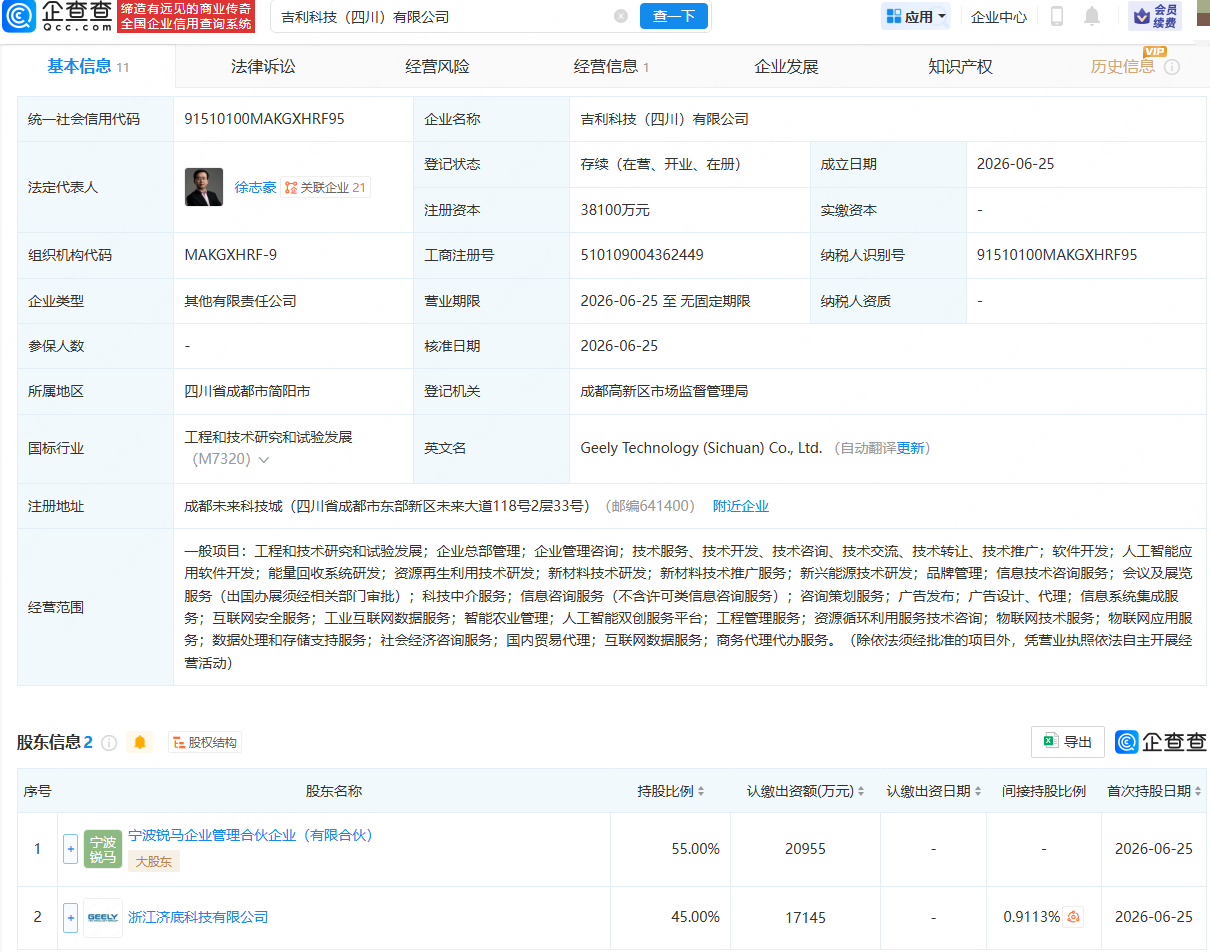Viewport: 1210px width, 952px height.
Task: Click the info icon beside 股东信息
Action: tap(109, 743)
